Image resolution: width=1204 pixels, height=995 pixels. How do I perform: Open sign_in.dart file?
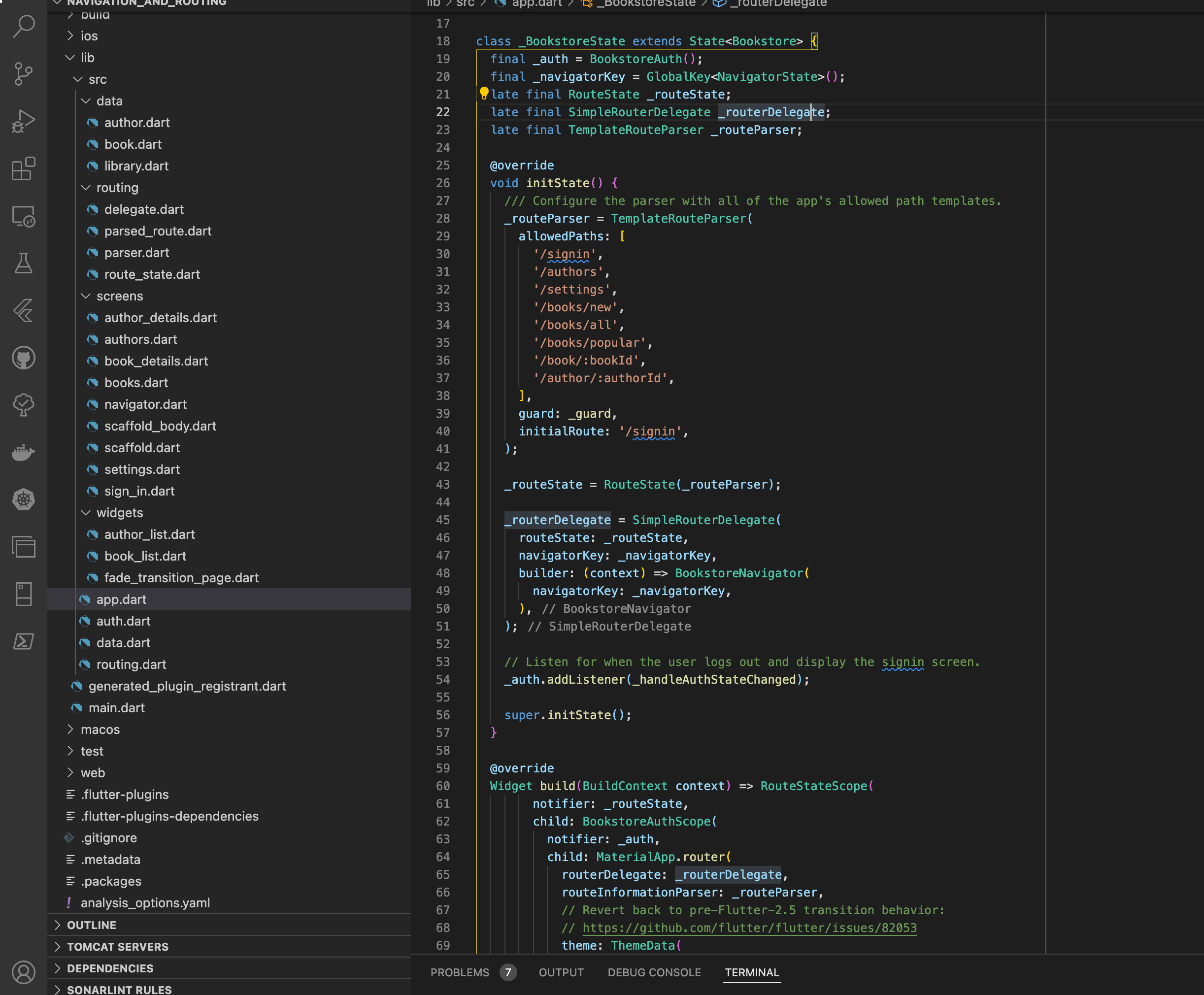tap(139, 491)
